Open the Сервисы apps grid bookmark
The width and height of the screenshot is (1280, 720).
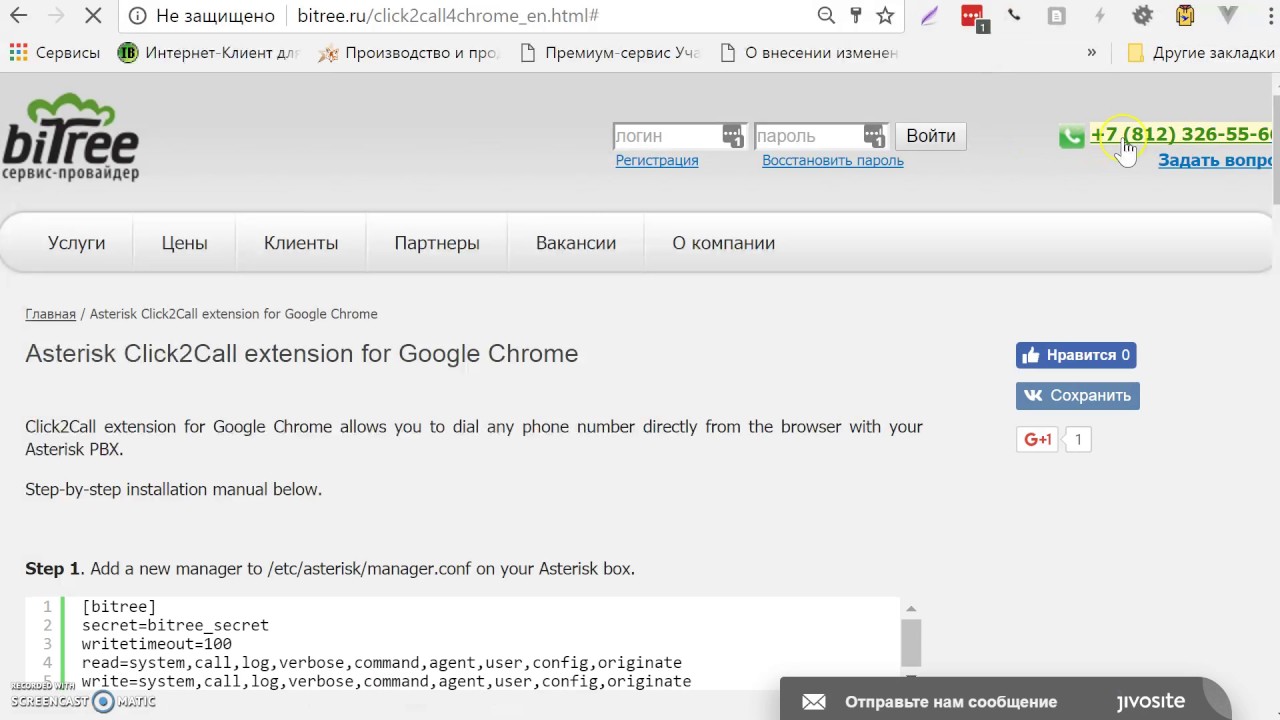pyautogui.click(x=55, y=53)
